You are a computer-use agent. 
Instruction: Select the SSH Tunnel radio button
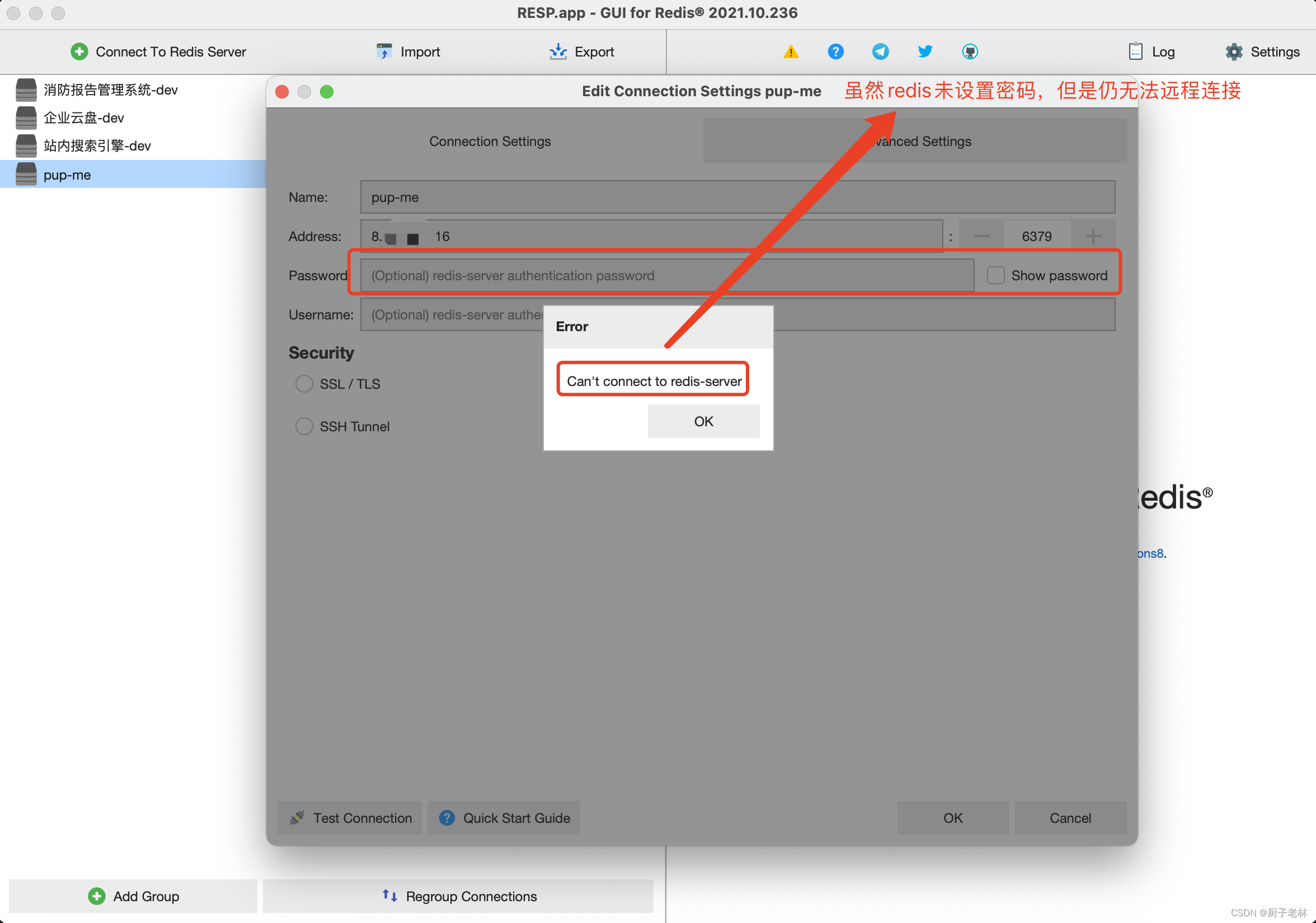pos(304,426)
